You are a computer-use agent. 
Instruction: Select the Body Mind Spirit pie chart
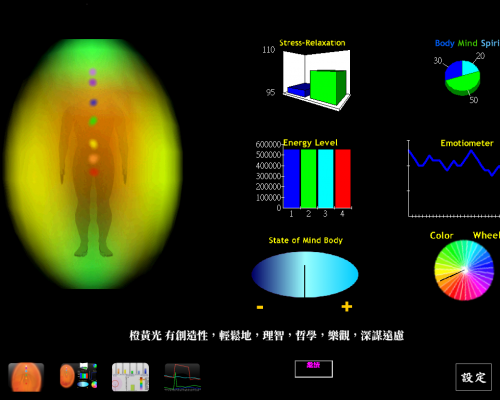point(462,78)
